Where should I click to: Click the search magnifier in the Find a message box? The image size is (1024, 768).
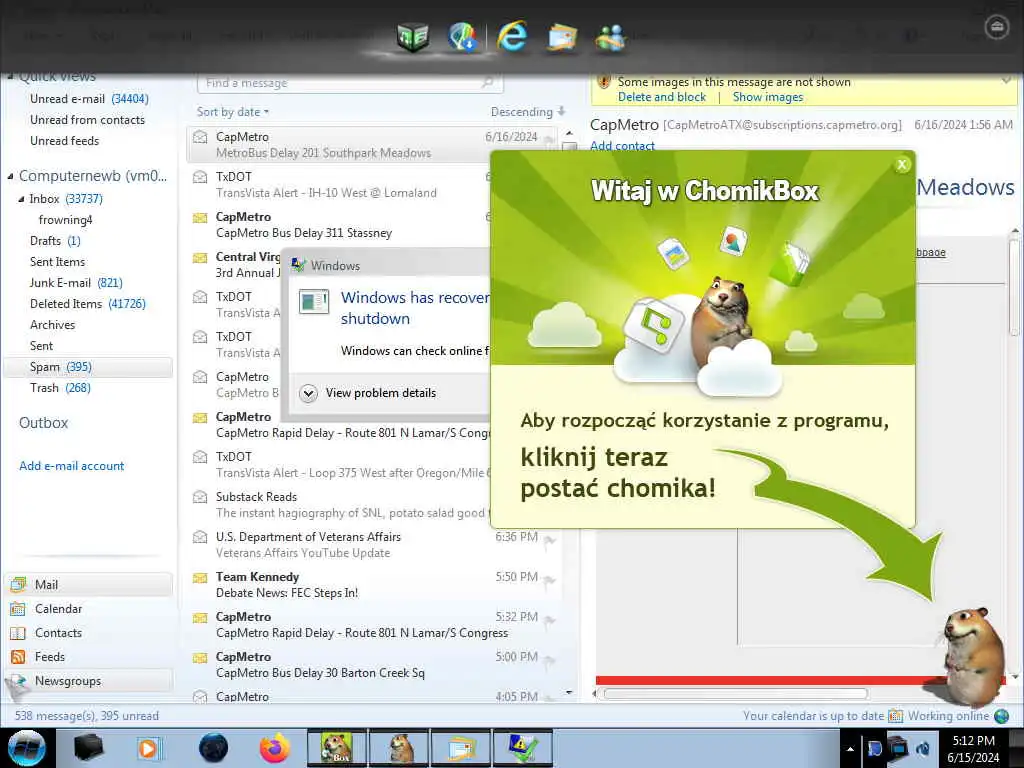487,82
